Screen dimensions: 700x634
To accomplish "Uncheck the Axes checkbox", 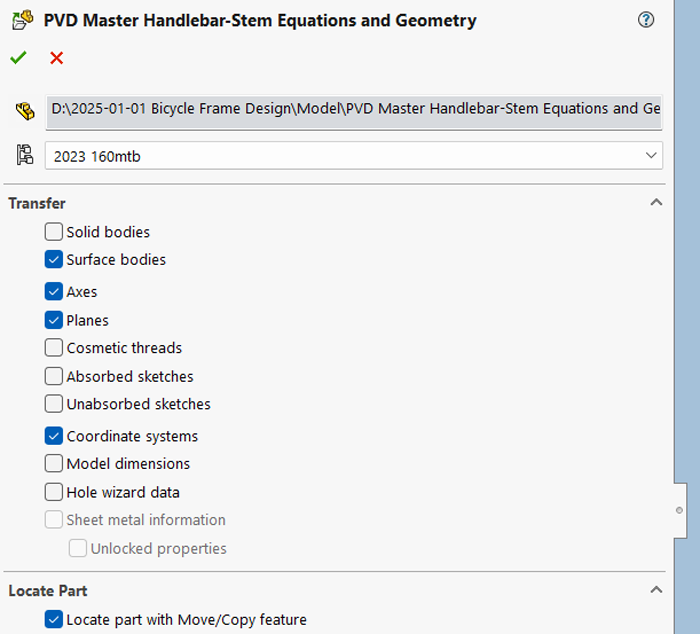I will coord(54,292).
